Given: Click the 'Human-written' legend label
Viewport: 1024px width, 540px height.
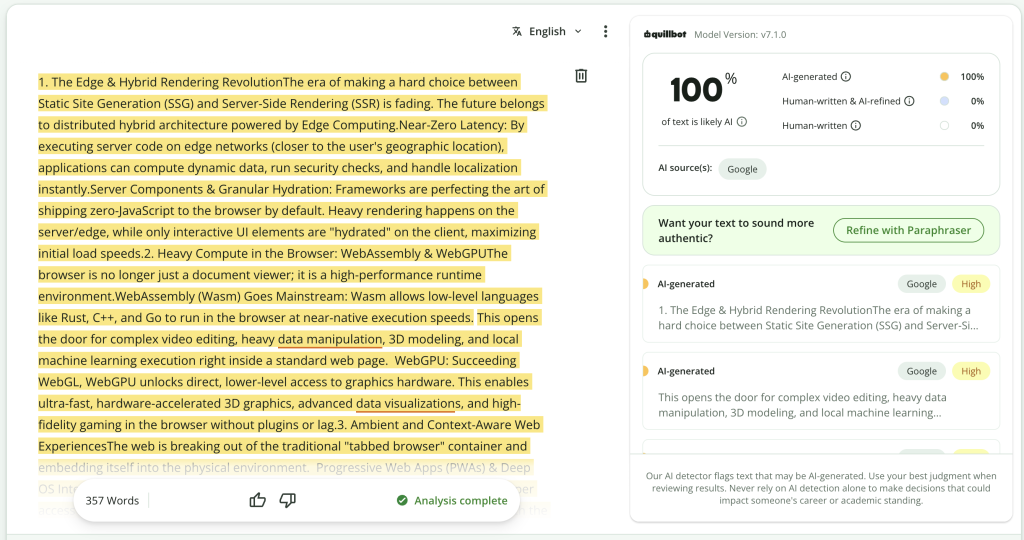Looking at the screenshot, I should [x=814, y=125].
